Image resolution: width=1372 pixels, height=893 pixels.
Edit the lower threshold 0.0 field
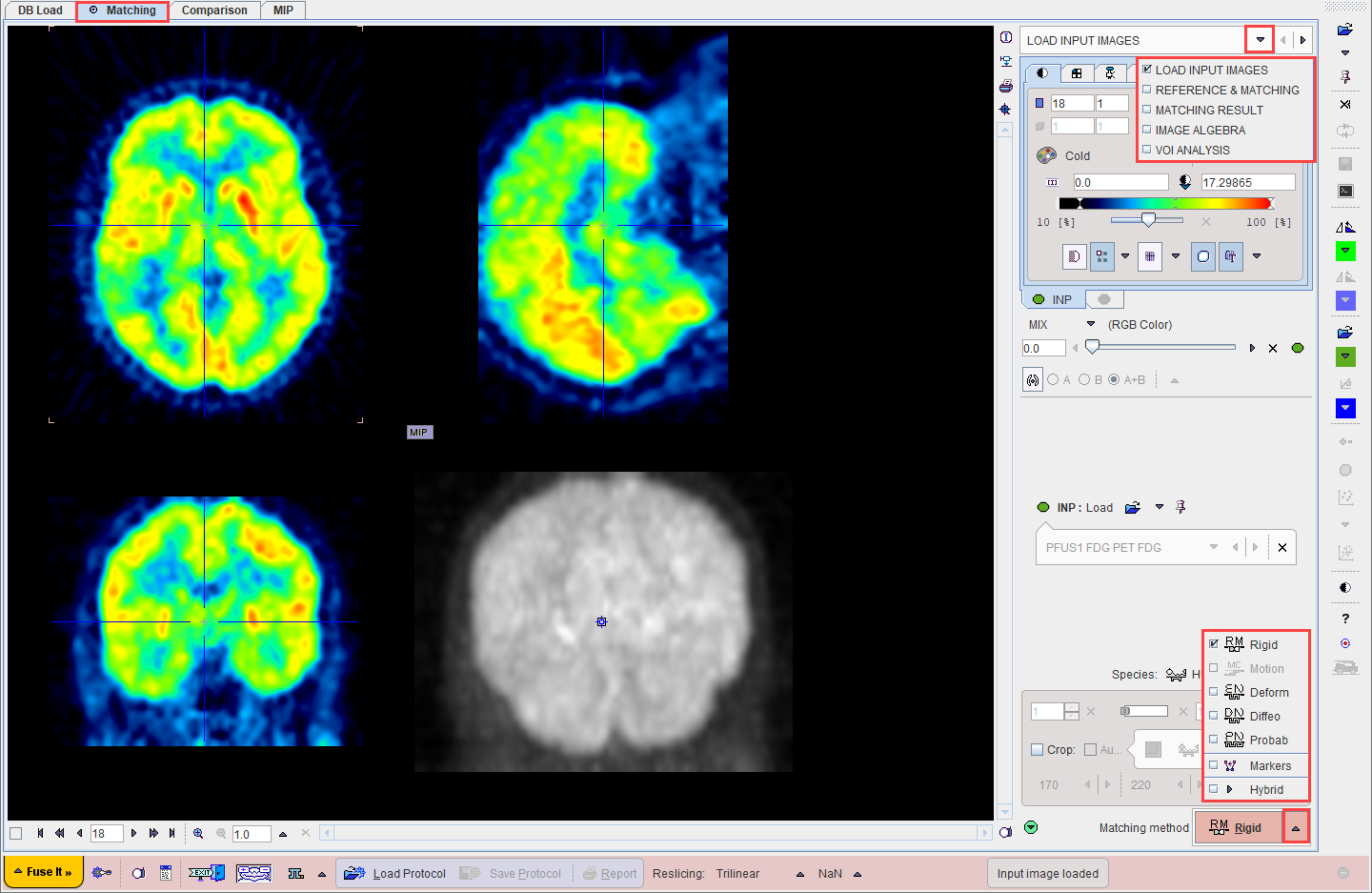1120,182
